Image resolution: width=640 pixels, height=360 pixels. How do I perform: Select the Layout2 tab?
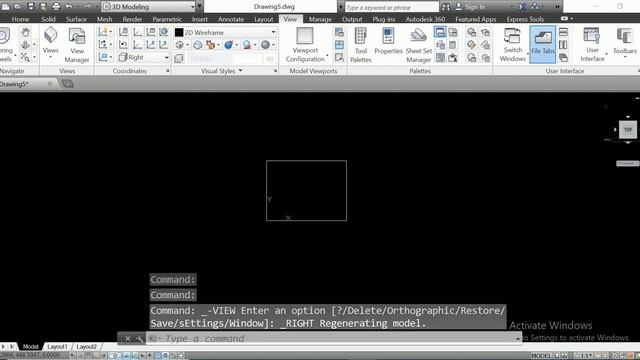[87, 347]
